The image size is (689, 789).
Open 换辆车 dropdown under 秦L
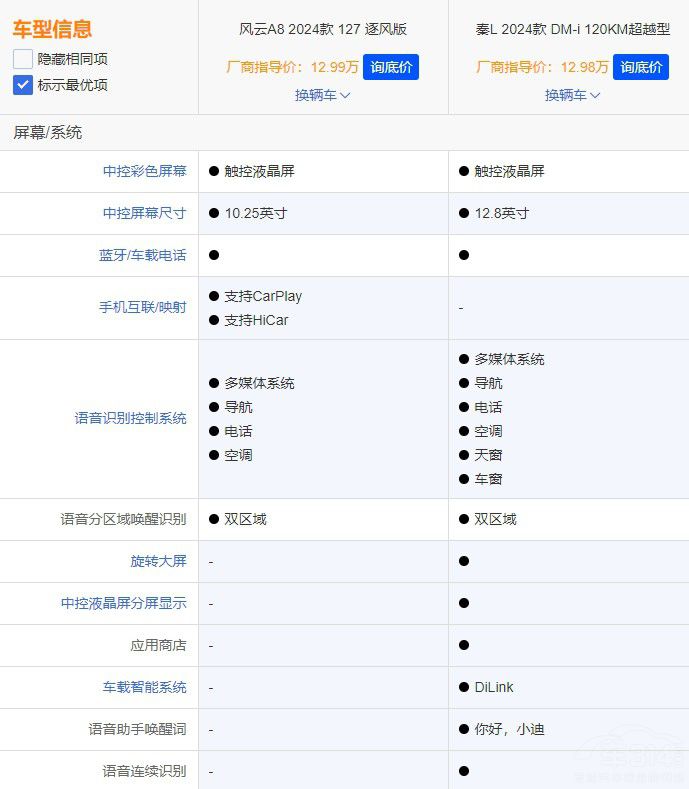[x=572, y=95]
